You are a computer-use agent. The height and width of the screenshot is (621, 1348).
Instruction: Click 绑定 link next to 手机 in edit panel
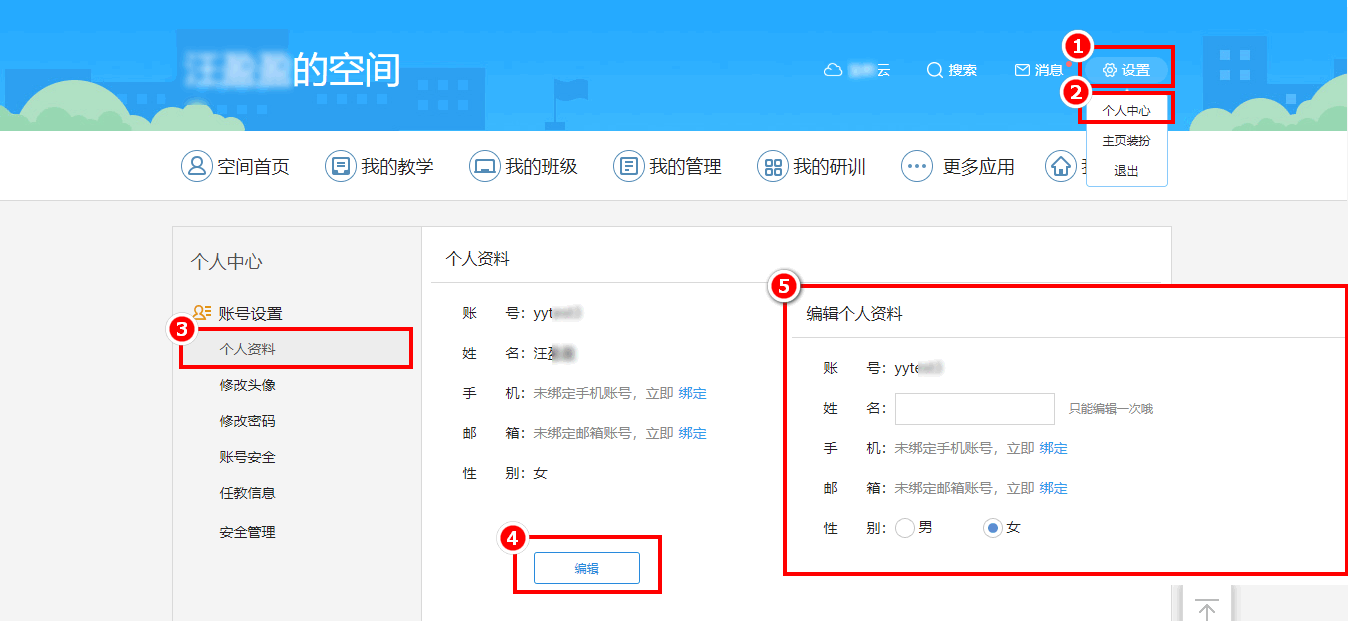tap(1053, 448)
